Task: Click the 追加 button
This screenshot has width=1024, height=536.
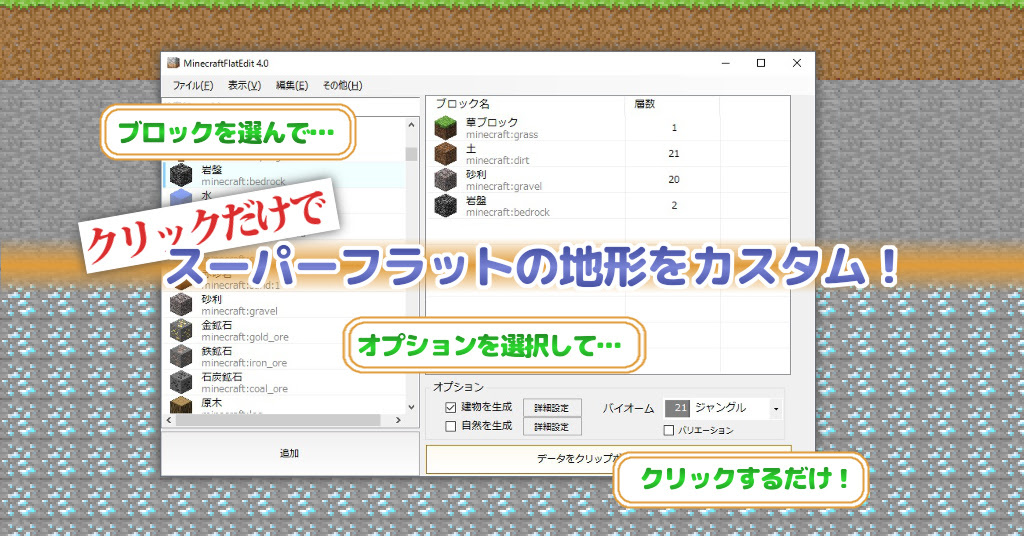Action: coord(290,453)
